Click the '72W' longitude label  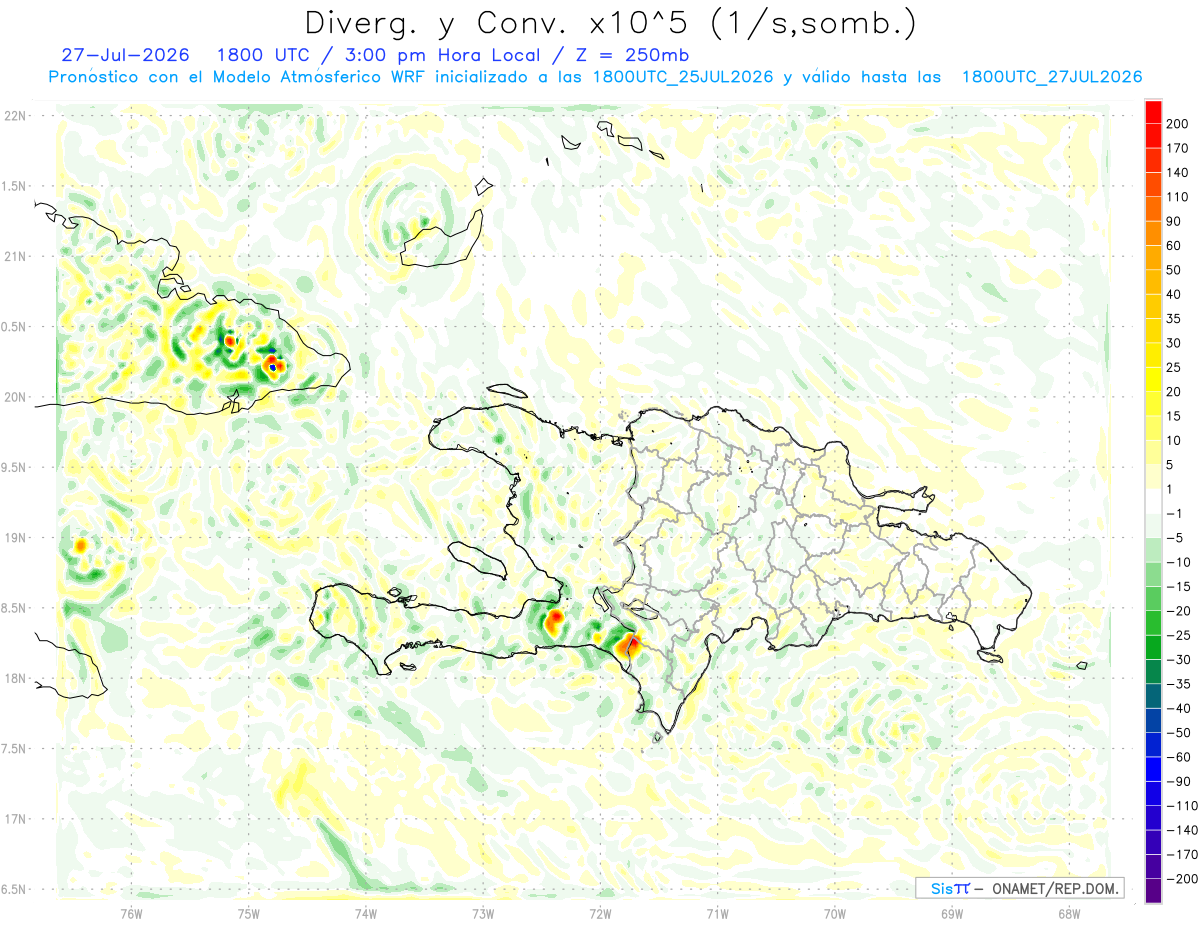click(600, 914)
